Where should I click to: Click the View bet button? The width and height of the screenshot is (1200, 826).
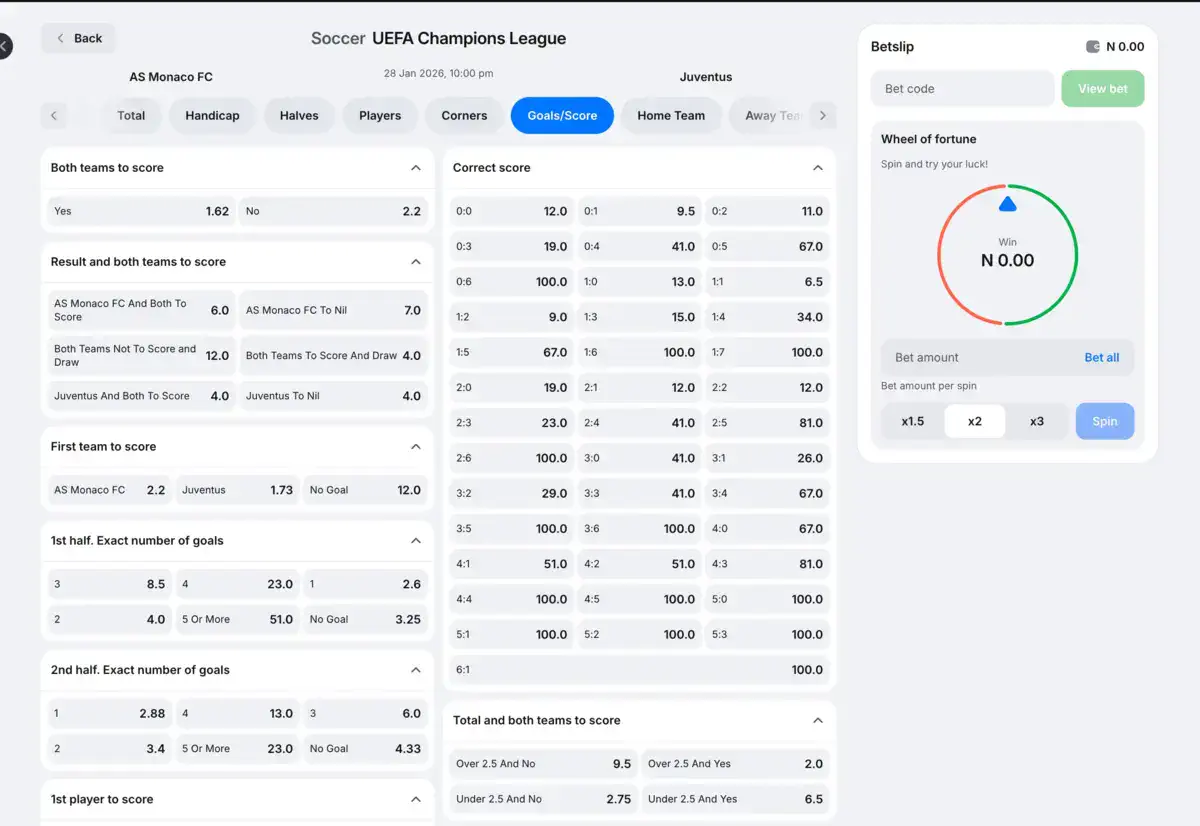pos(1103,89)
